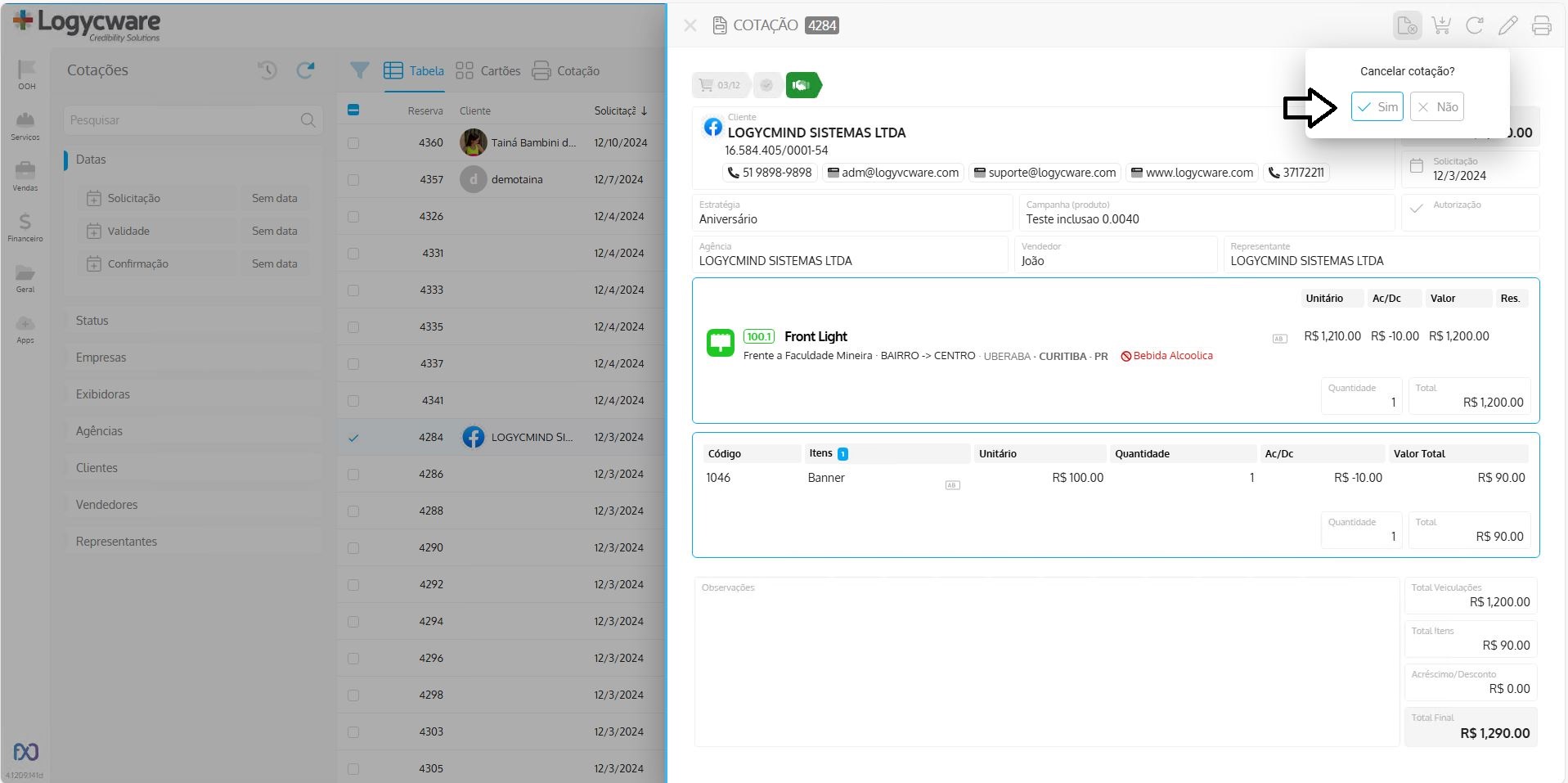
Task: Click the grey check status chip
Action: tap(766, 85)
